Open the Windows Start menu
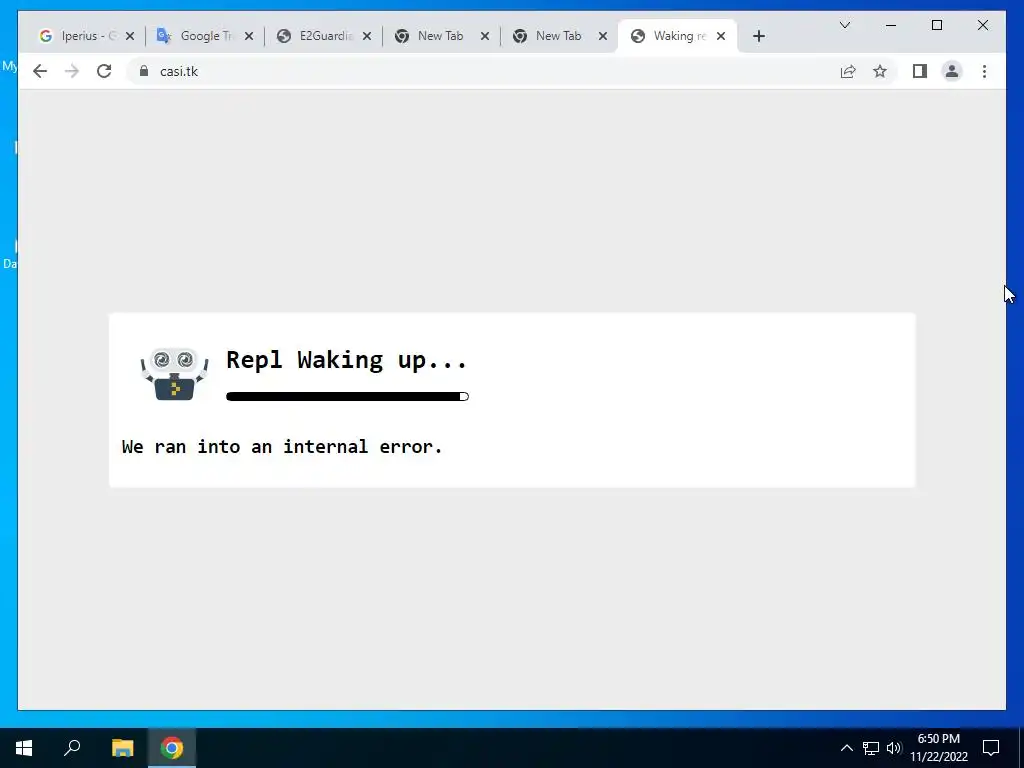 (x=24, y=748)
